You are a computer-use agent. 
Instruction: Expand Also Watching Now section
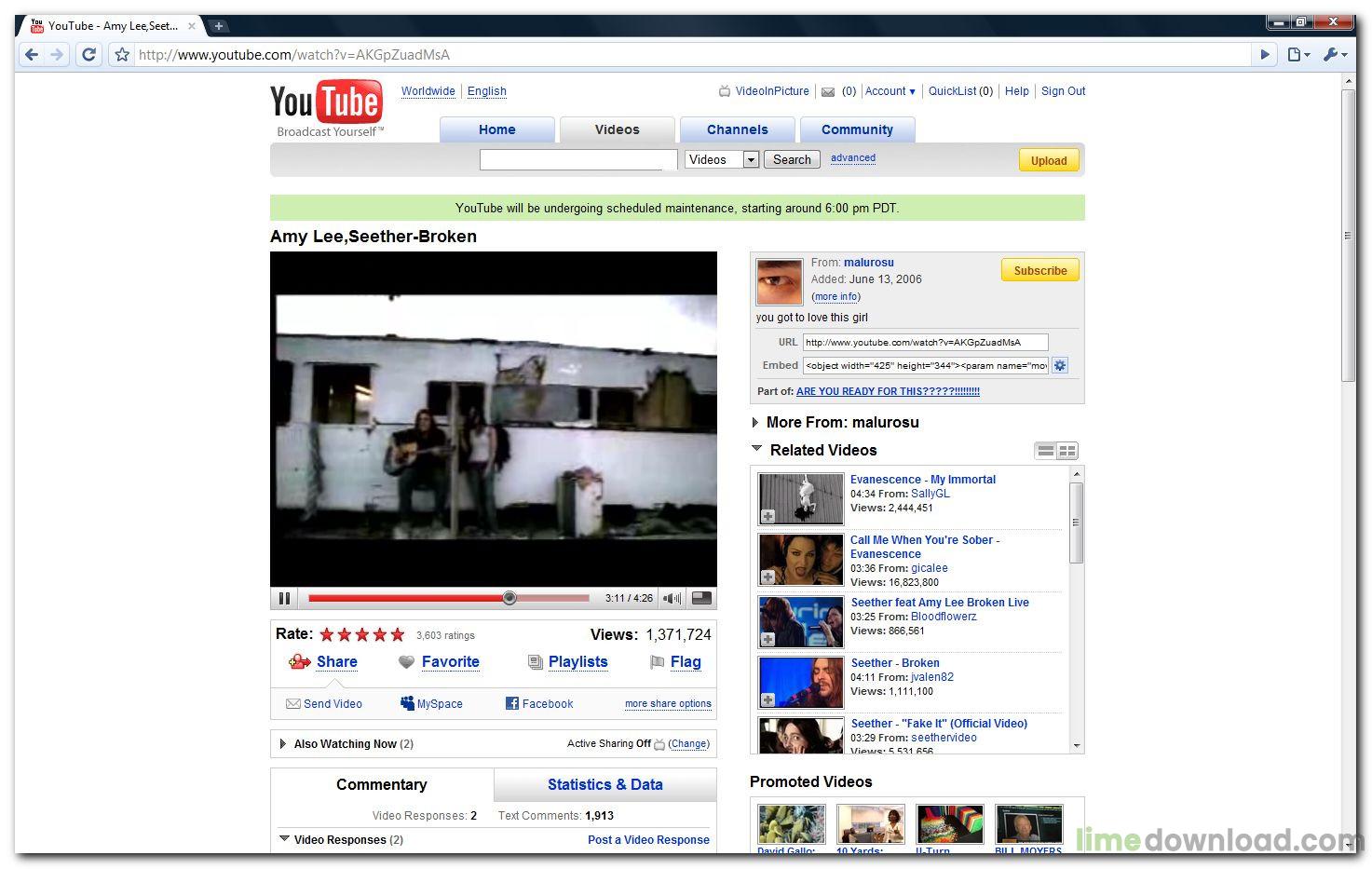point(283,744)
